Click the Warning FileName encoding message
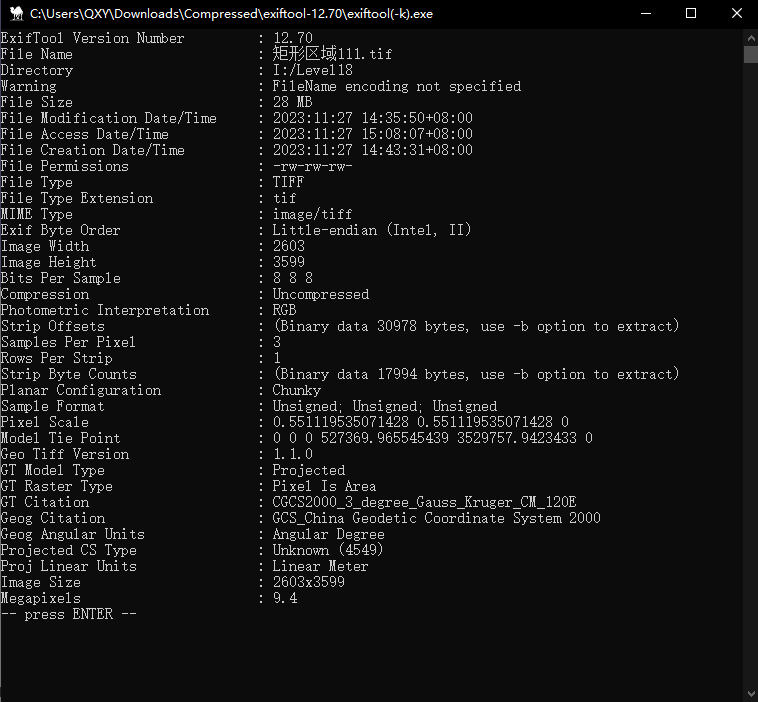Image resolution: width=758 pixels, height=702 pixels. click(396, 86)
